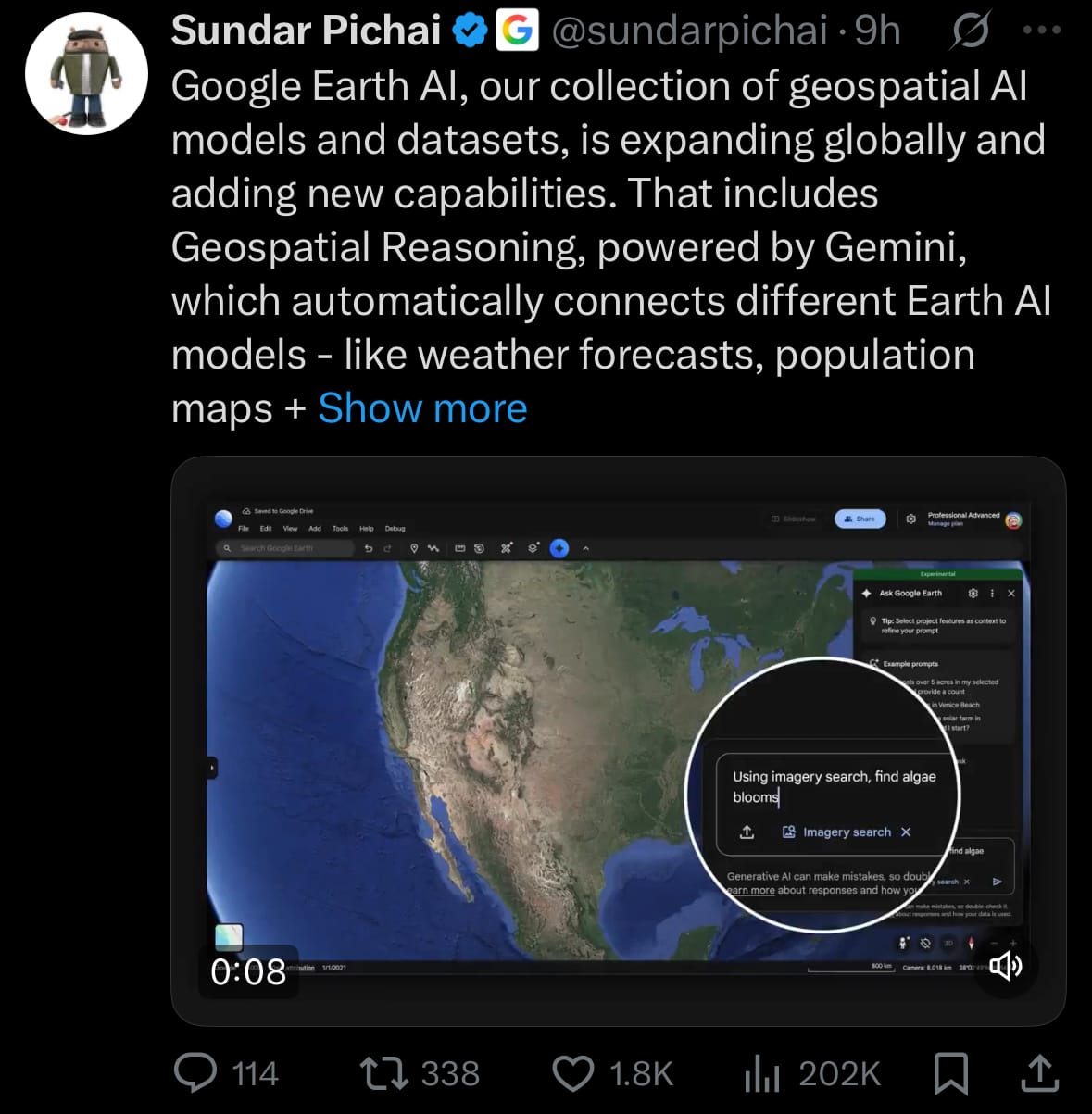Bookmark this tweet
The width and height of the screenshot is (1092, 1114).
(x=951, y=1072)
